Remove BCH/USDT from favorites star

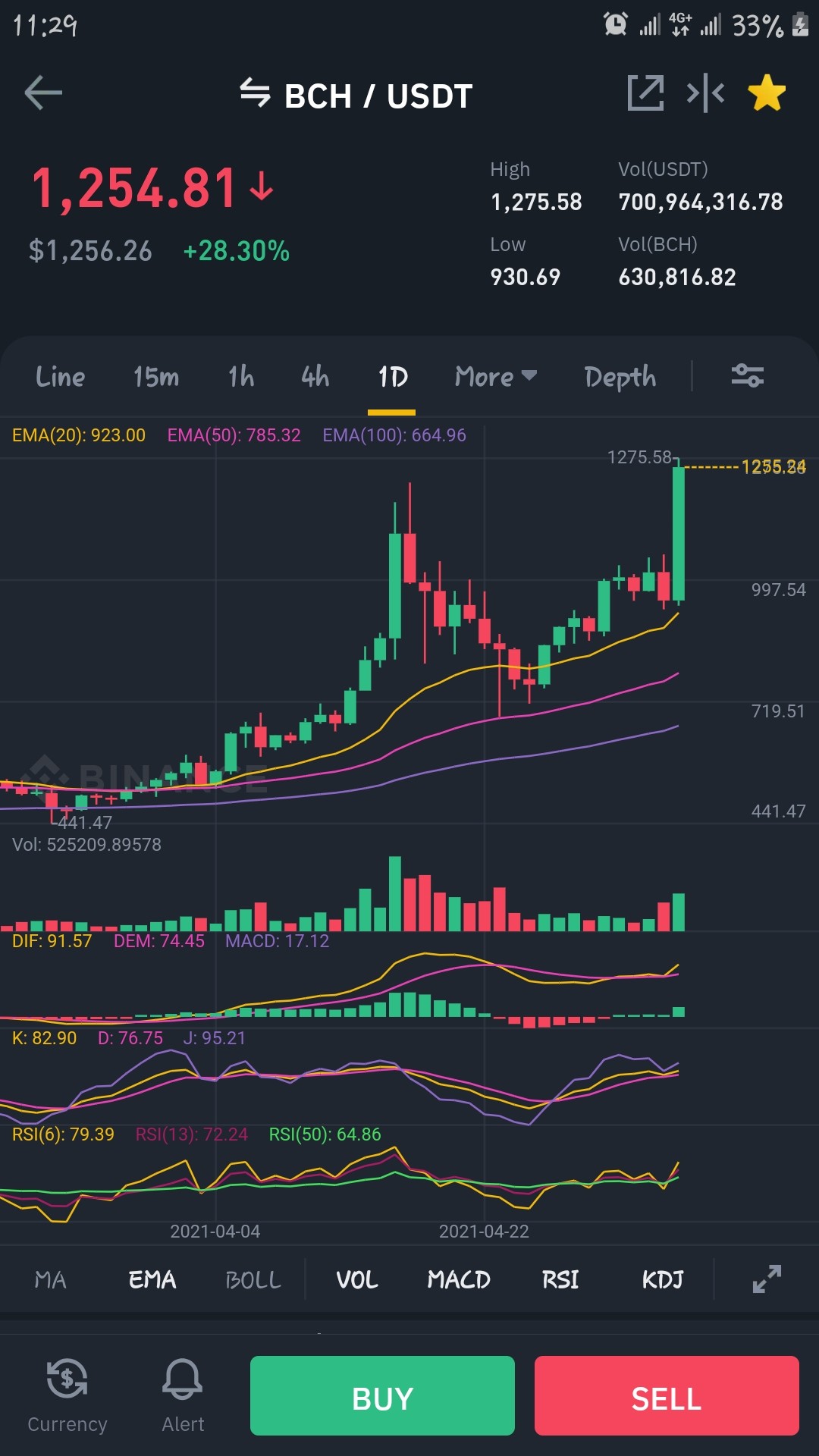[x=767, y=93]
